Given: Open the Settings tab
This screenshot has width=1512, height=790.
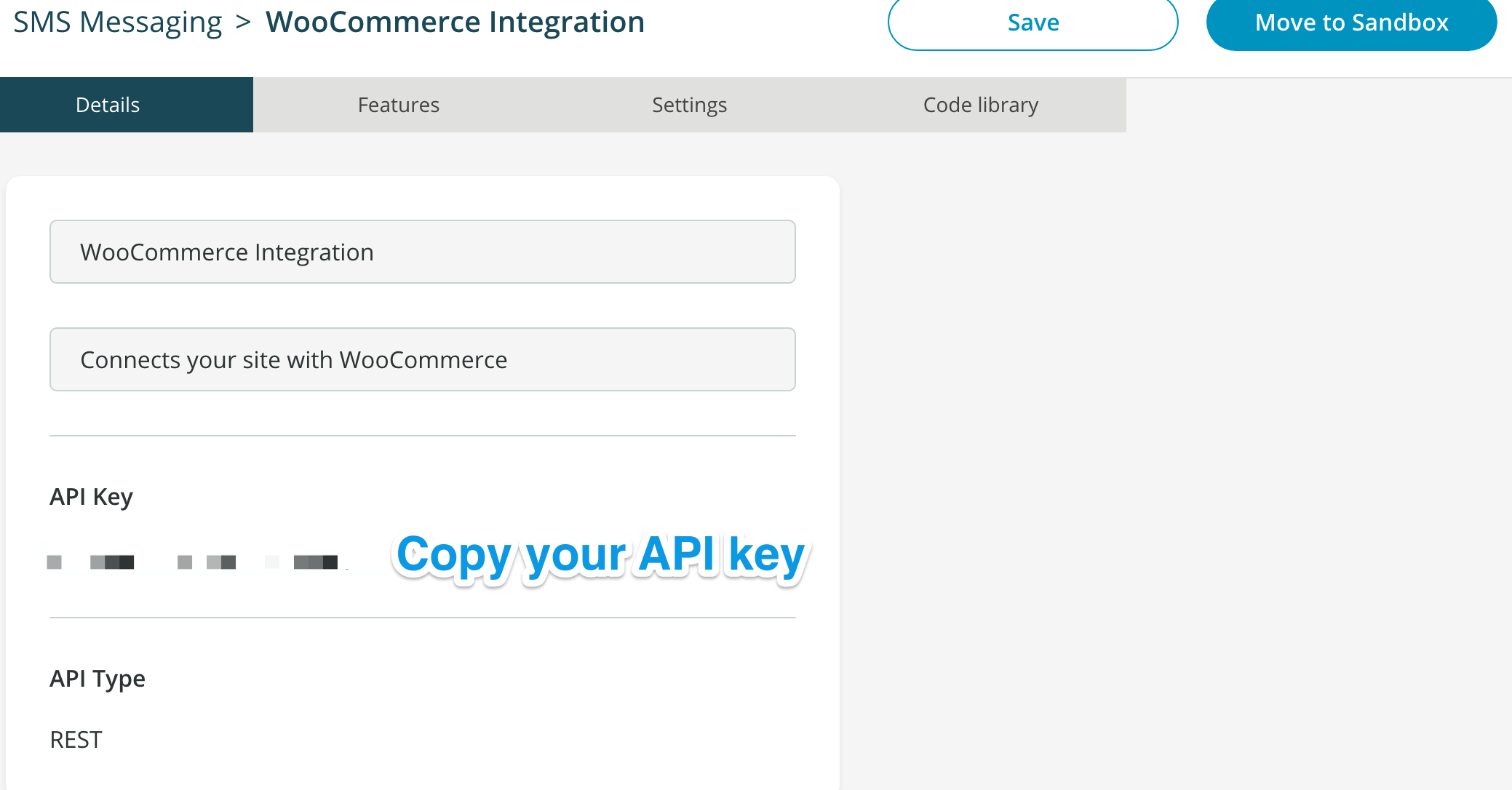Looking at the screenshot, I should tap(690, 105).
